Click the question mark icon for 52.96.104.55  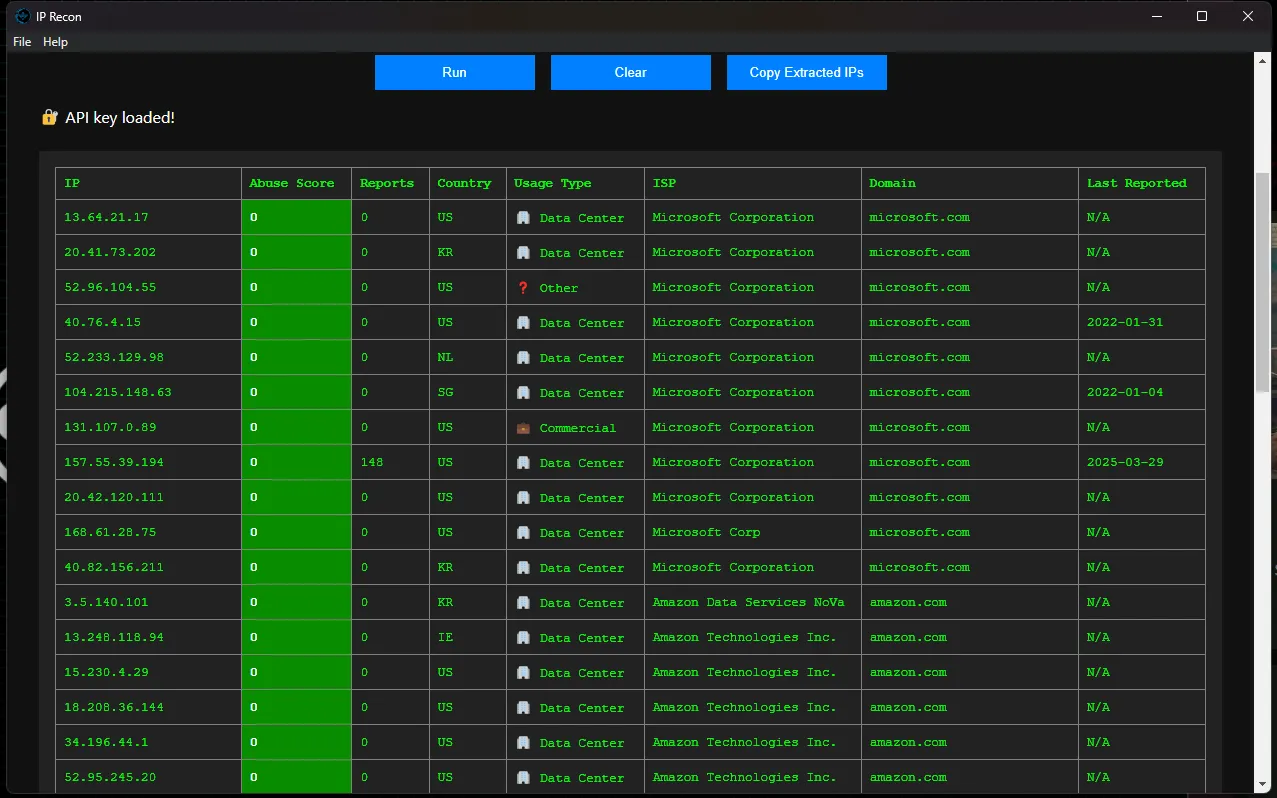pyautogui.click(x=523, y=288)
